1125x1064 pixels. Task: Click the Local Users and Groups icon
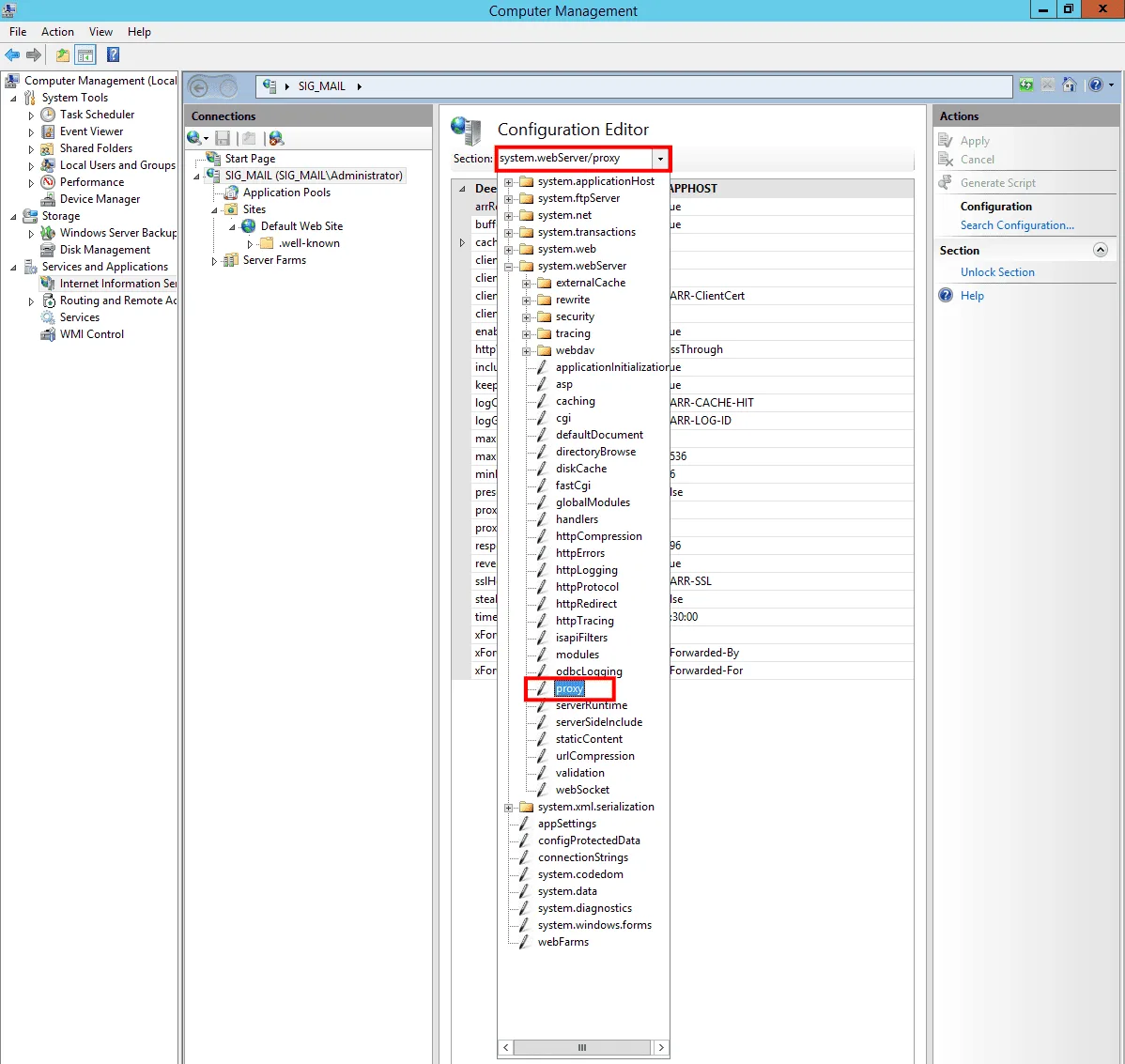coord(48,165)
